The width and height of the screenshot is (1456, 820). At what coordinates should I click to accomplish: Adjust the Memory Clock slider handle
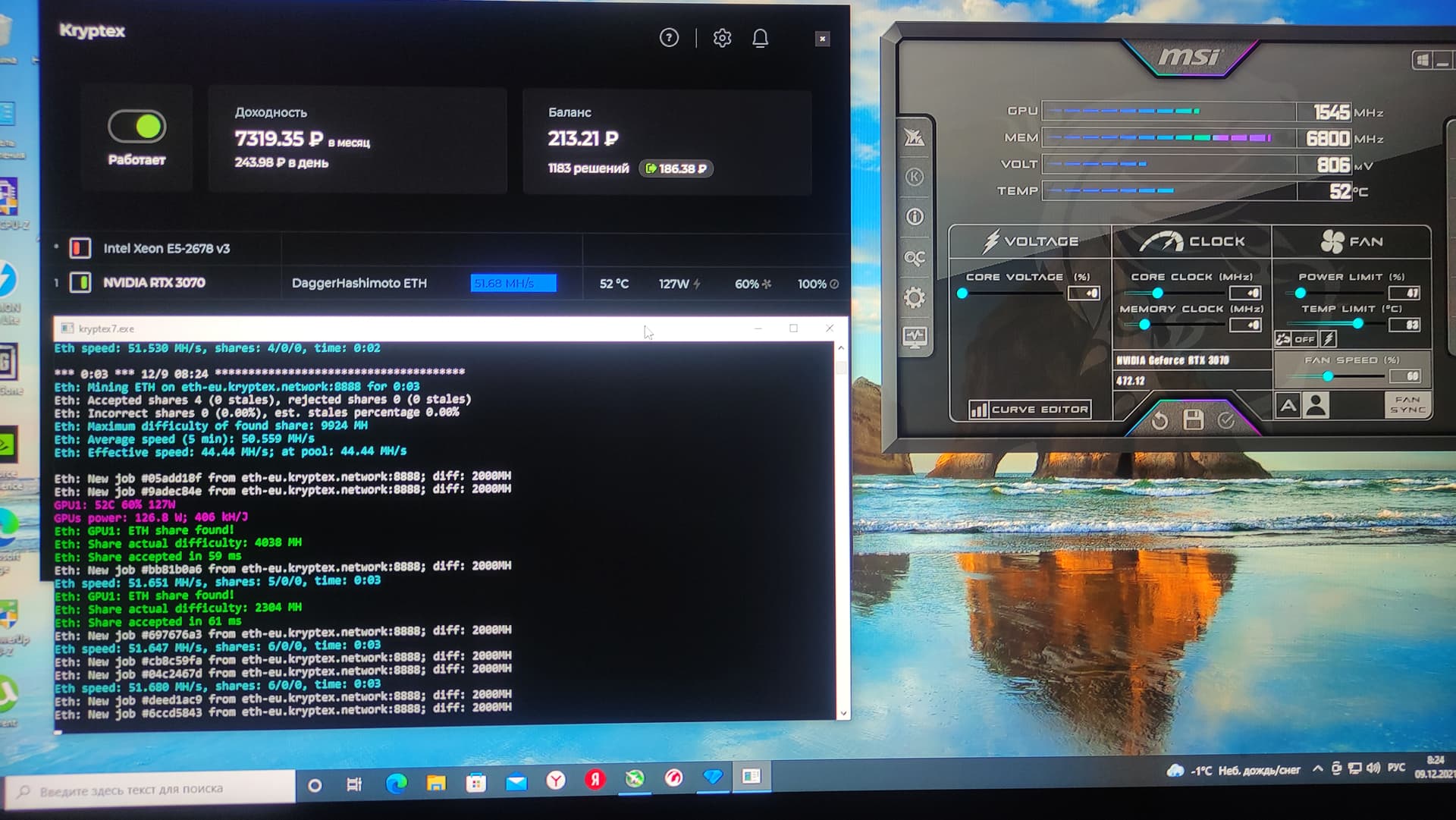(1144, 325)
